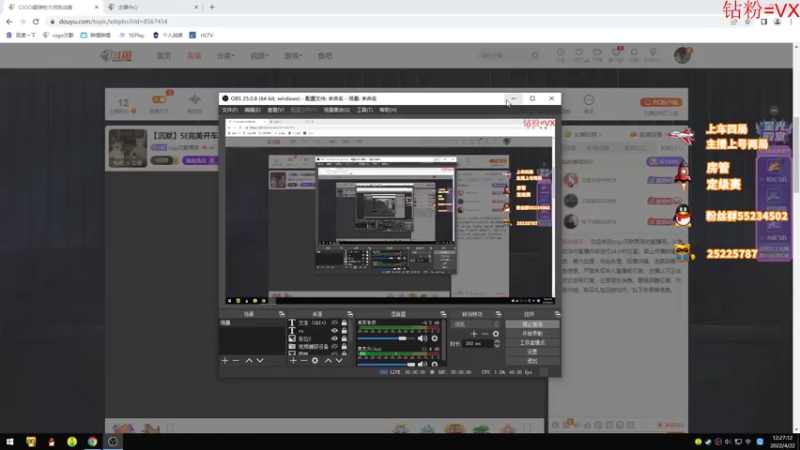Open the Windows Start menu
The image size is (800, 450).
point(10,442)
